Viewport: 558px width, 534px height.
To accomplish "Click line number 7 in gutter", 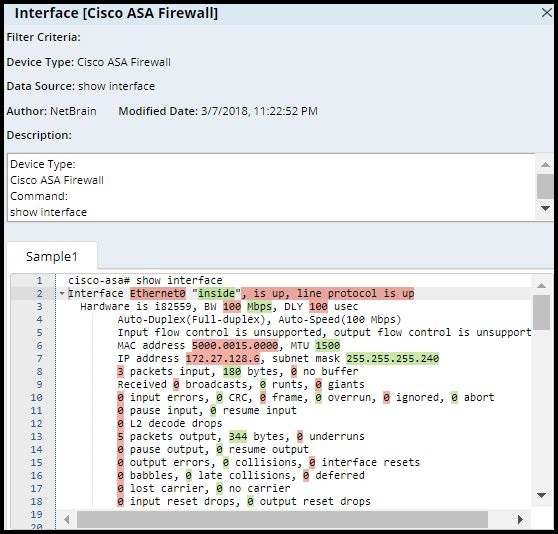I will pos(39,358).
